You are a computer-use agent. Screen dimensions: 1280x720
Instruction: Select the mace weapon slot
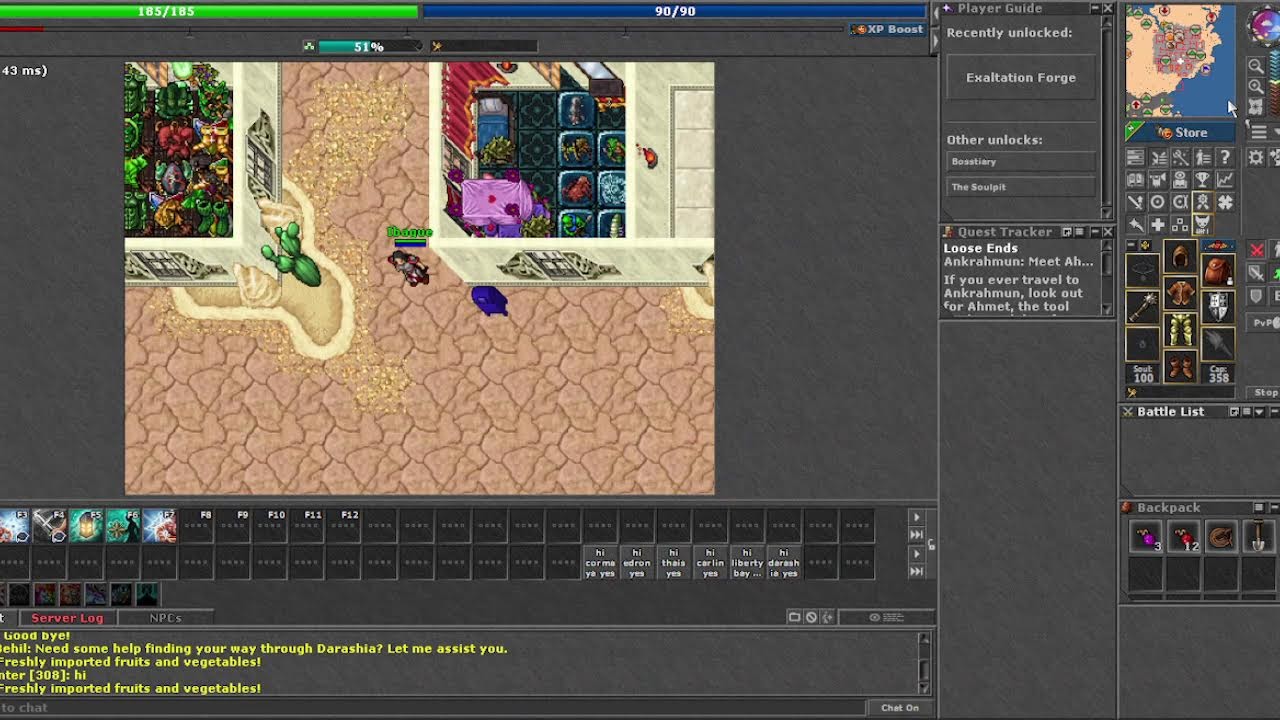(1142, 308)
